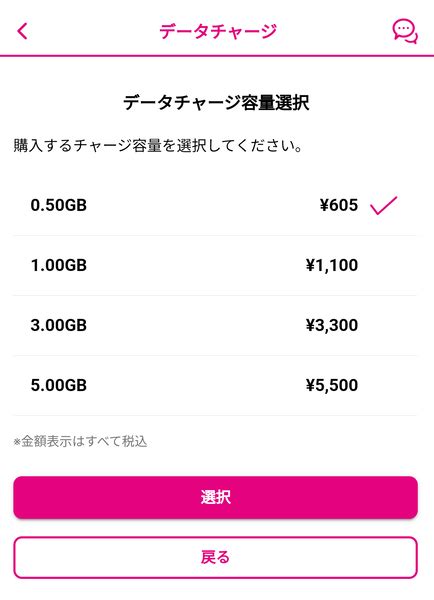Select the 1.00GB charge option
Viewport: 434px width, 600px height.
point(215,266)
